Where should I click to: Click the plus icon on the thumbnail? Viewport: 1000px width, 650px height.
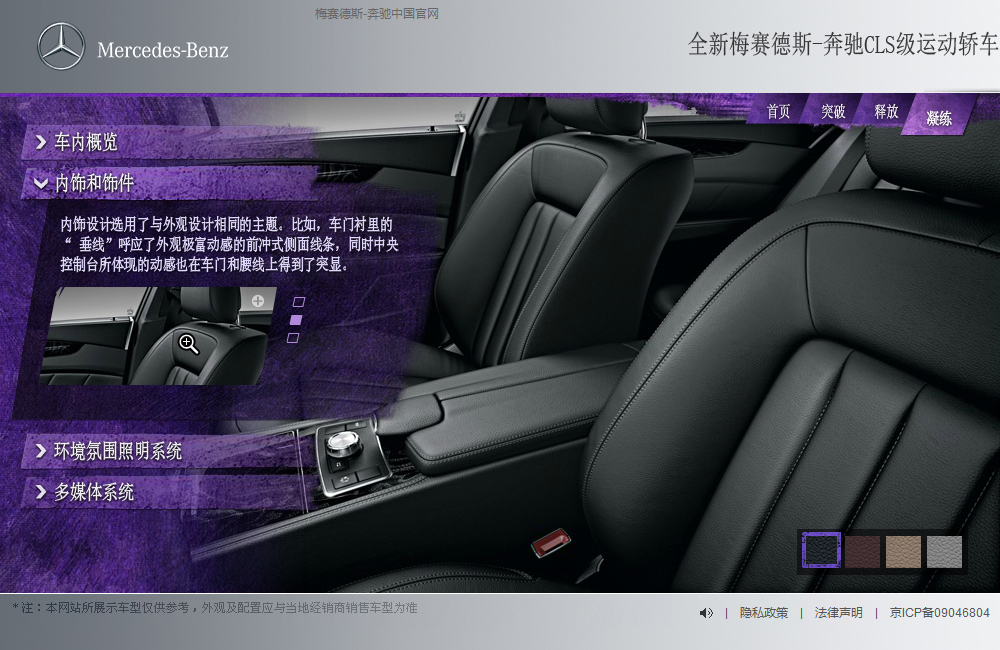pos(258,300)
